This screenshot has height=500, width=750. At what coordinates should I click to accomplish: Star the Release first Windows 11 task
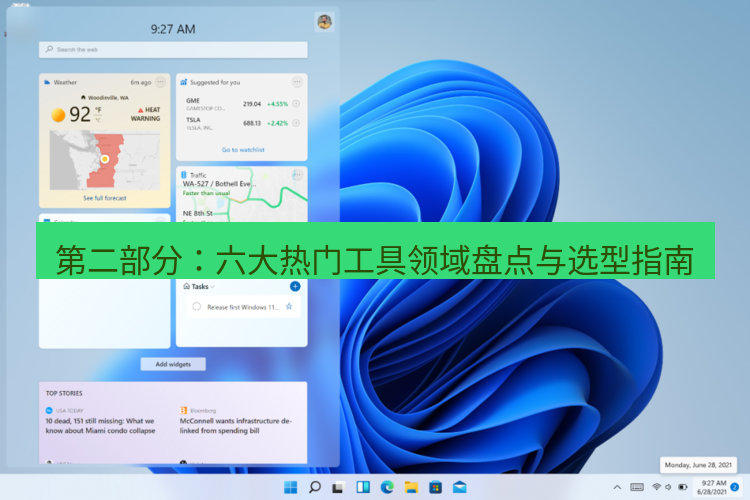tap(289, 306)
